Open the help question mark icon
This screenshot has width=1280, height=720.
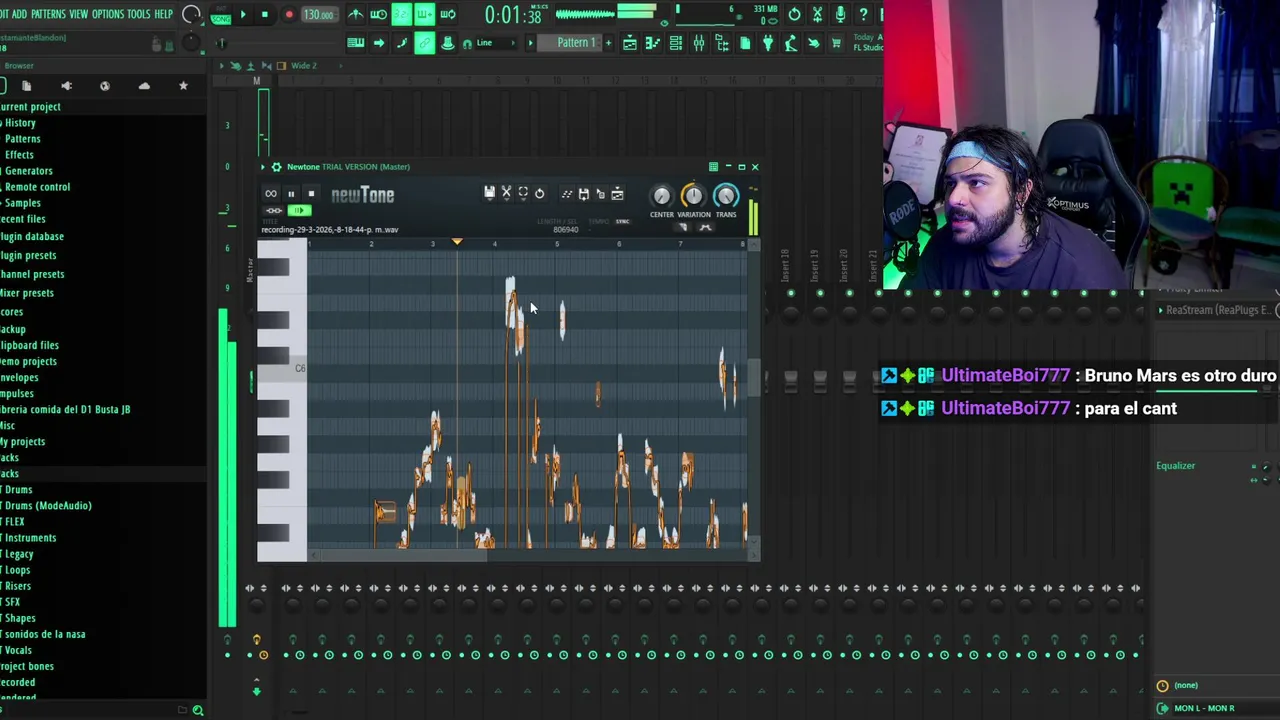[863, 14]
